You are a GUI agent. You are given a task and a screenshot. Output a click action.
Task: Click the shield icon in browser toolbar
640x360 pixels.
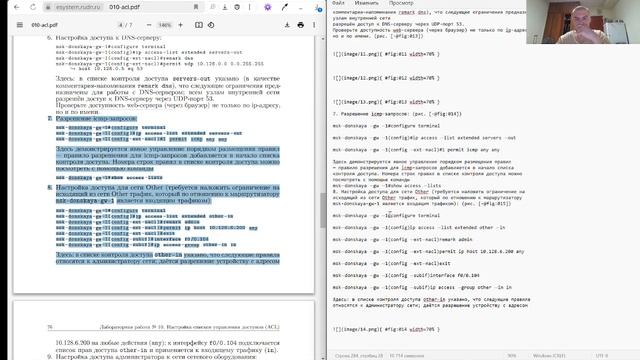(237, 7)
